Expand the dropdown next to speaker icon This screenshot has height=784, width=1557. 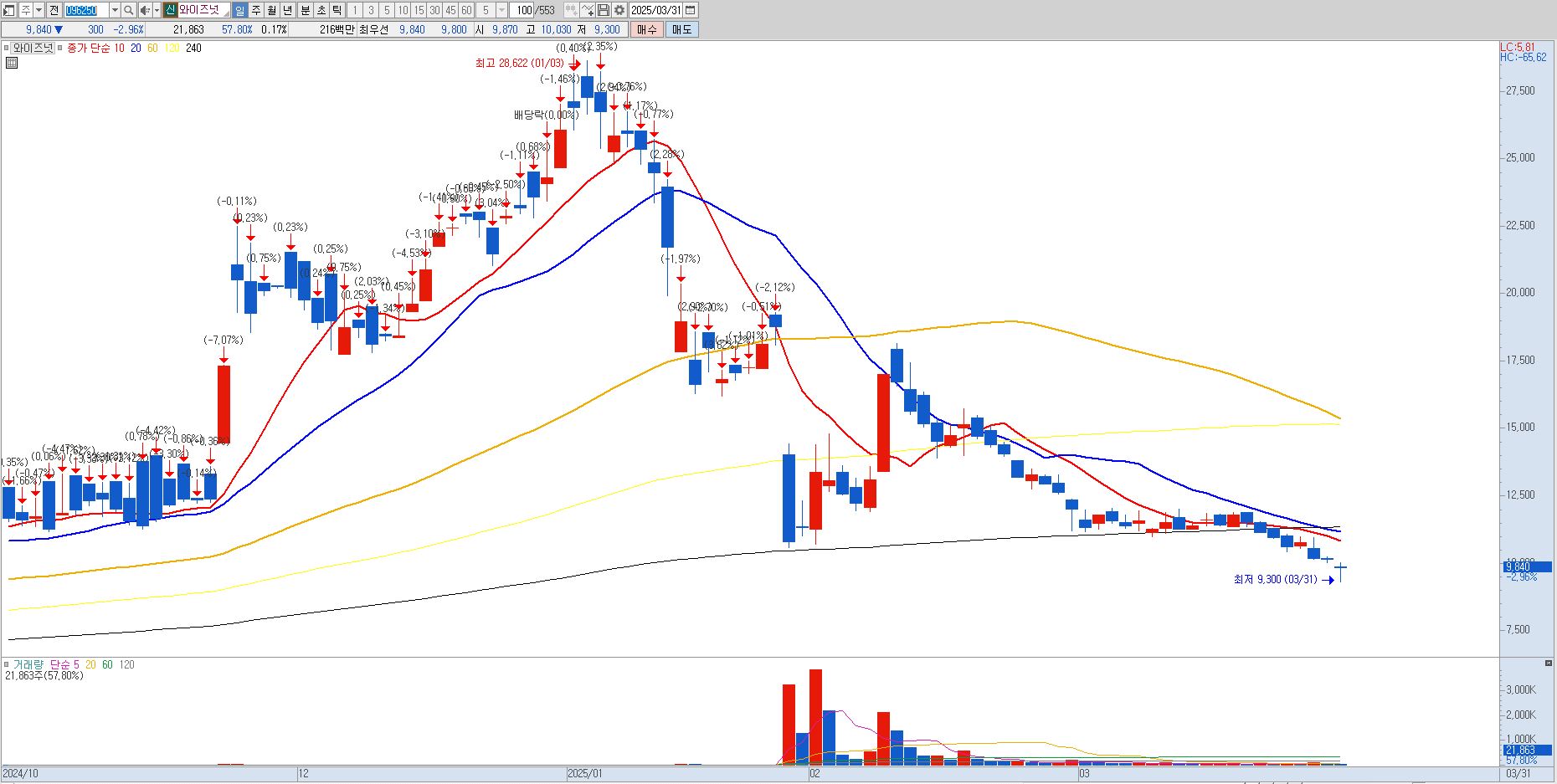pyautogui.click(x=157, y=10)
